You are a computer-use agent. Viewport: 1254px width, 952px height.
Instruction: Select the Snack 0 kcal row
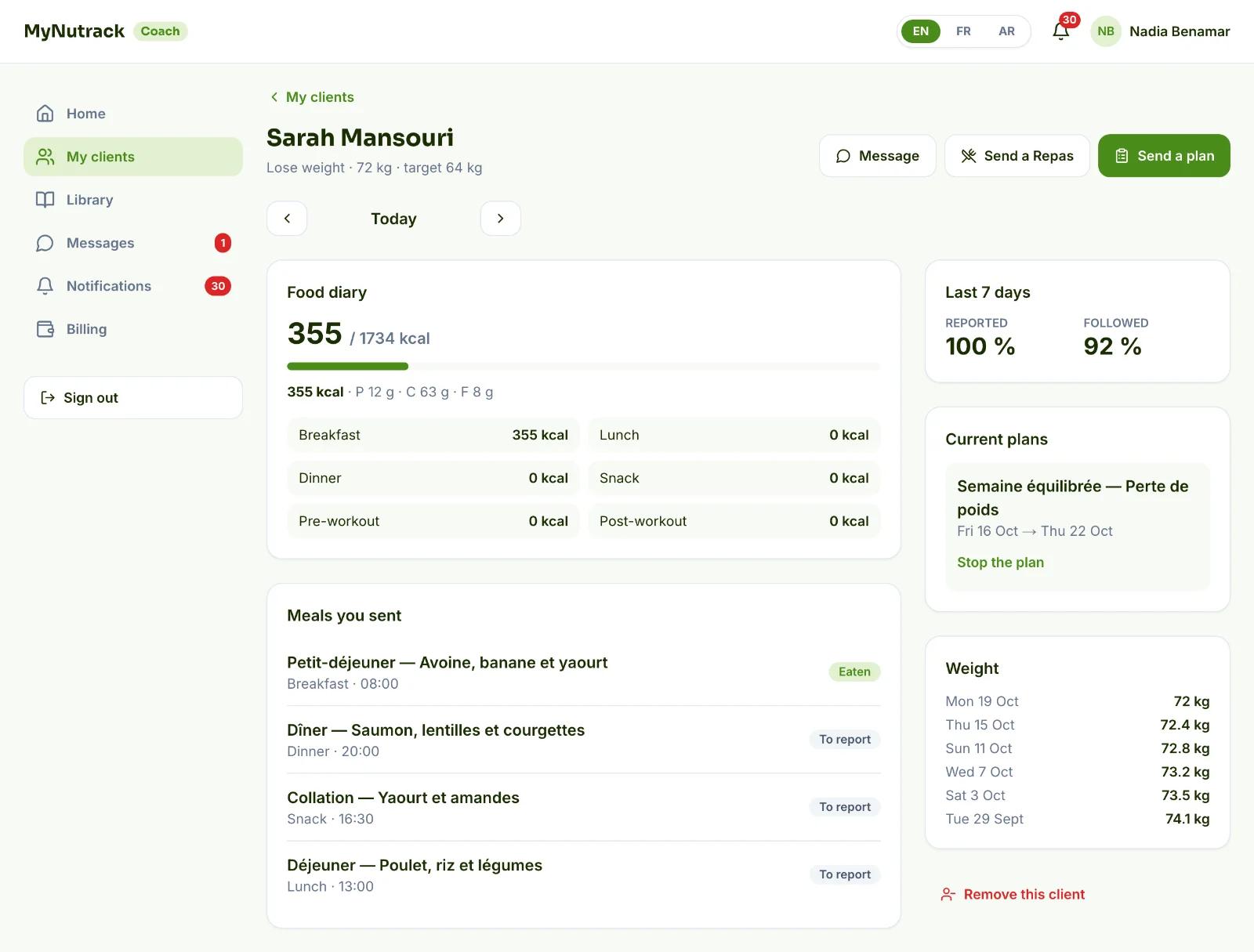coord(734,478)
